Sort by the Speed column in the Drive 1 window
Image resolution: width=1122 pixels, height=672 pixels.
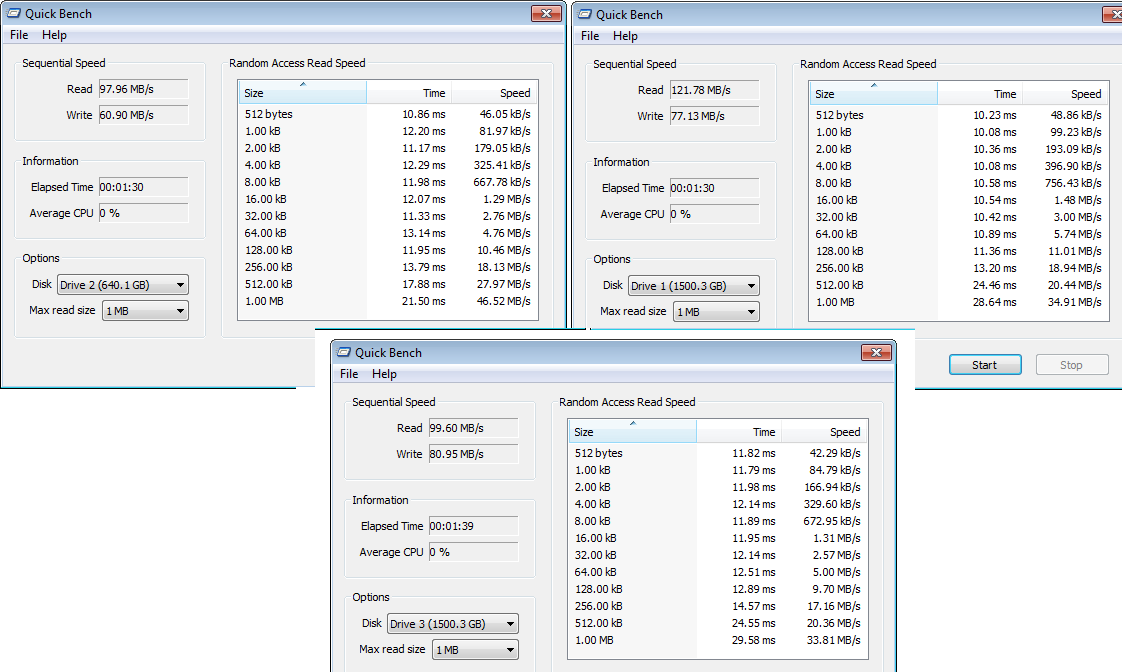[x=1065, y=94]
